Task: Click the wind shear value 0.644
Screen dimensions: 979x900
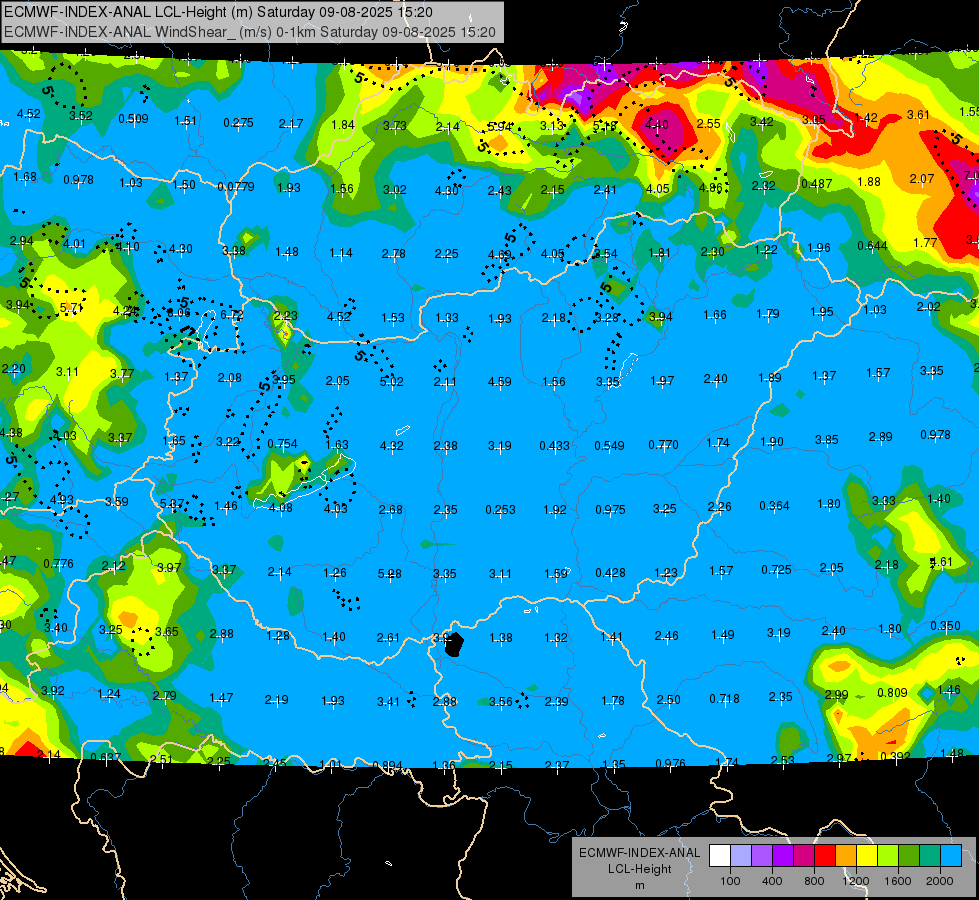Action: [872, 245]
